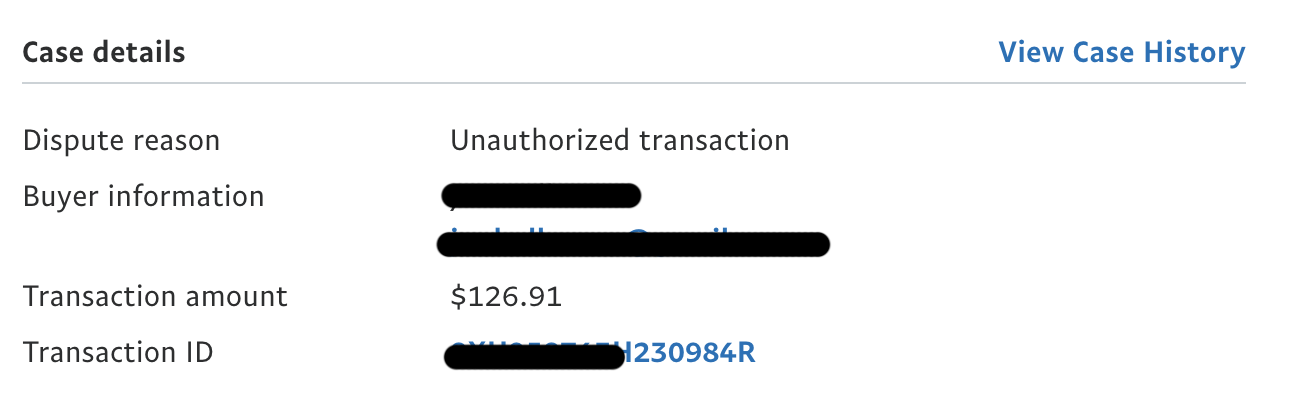
Task: Click the Buyer information label
Action: pos(143,196)
